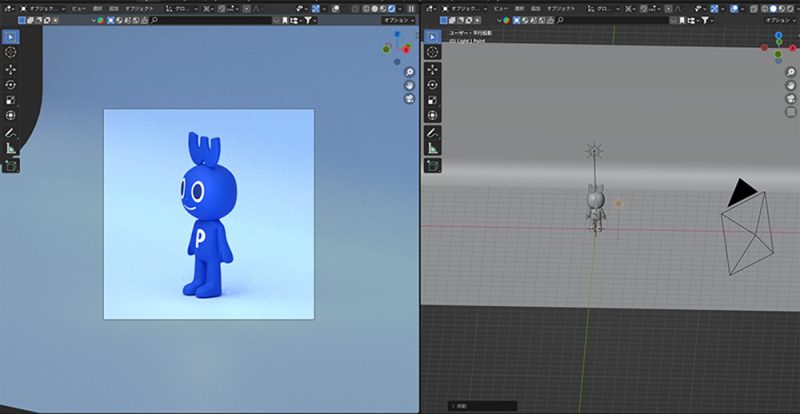Open 追加 menu in left viewport
Screen dimensions: 800x414
[x=114, y=9]
